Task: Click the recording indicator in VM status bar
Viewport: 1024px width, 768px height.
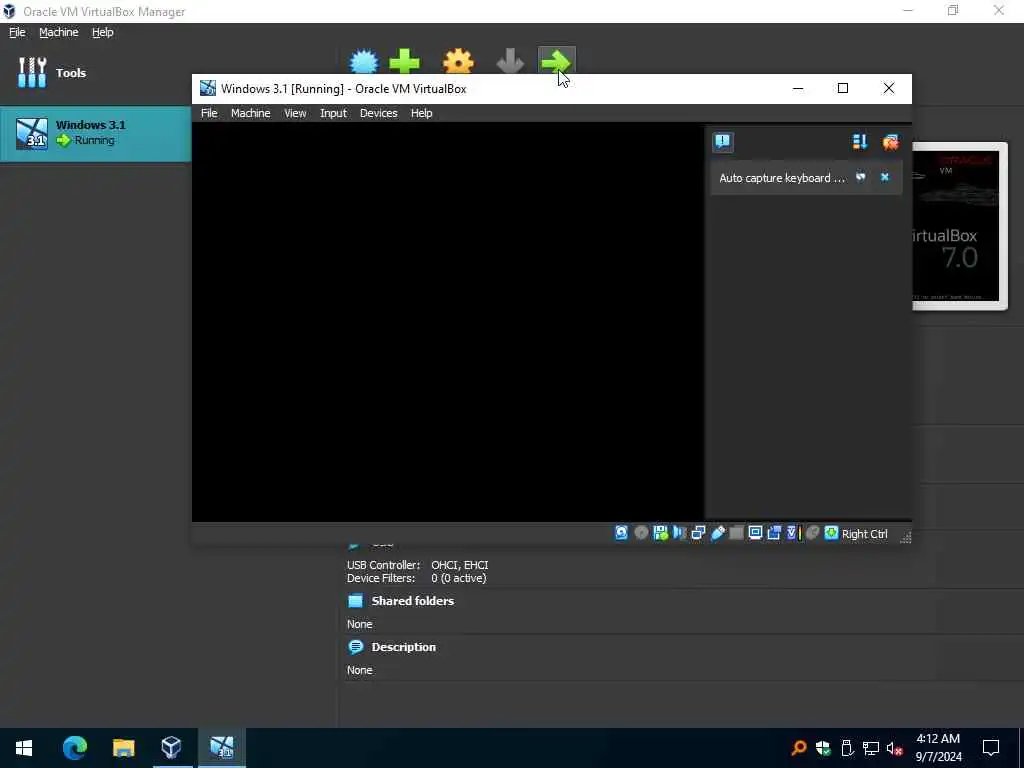Action: pos(774,533)
